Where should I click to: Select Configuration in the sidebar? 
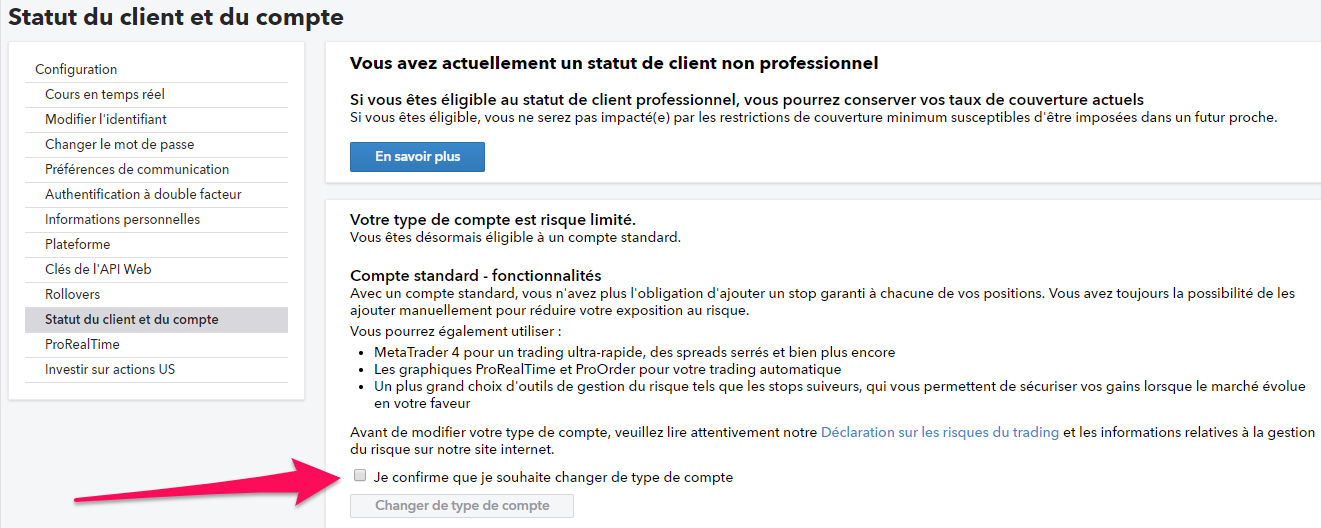tap(76, 69)
